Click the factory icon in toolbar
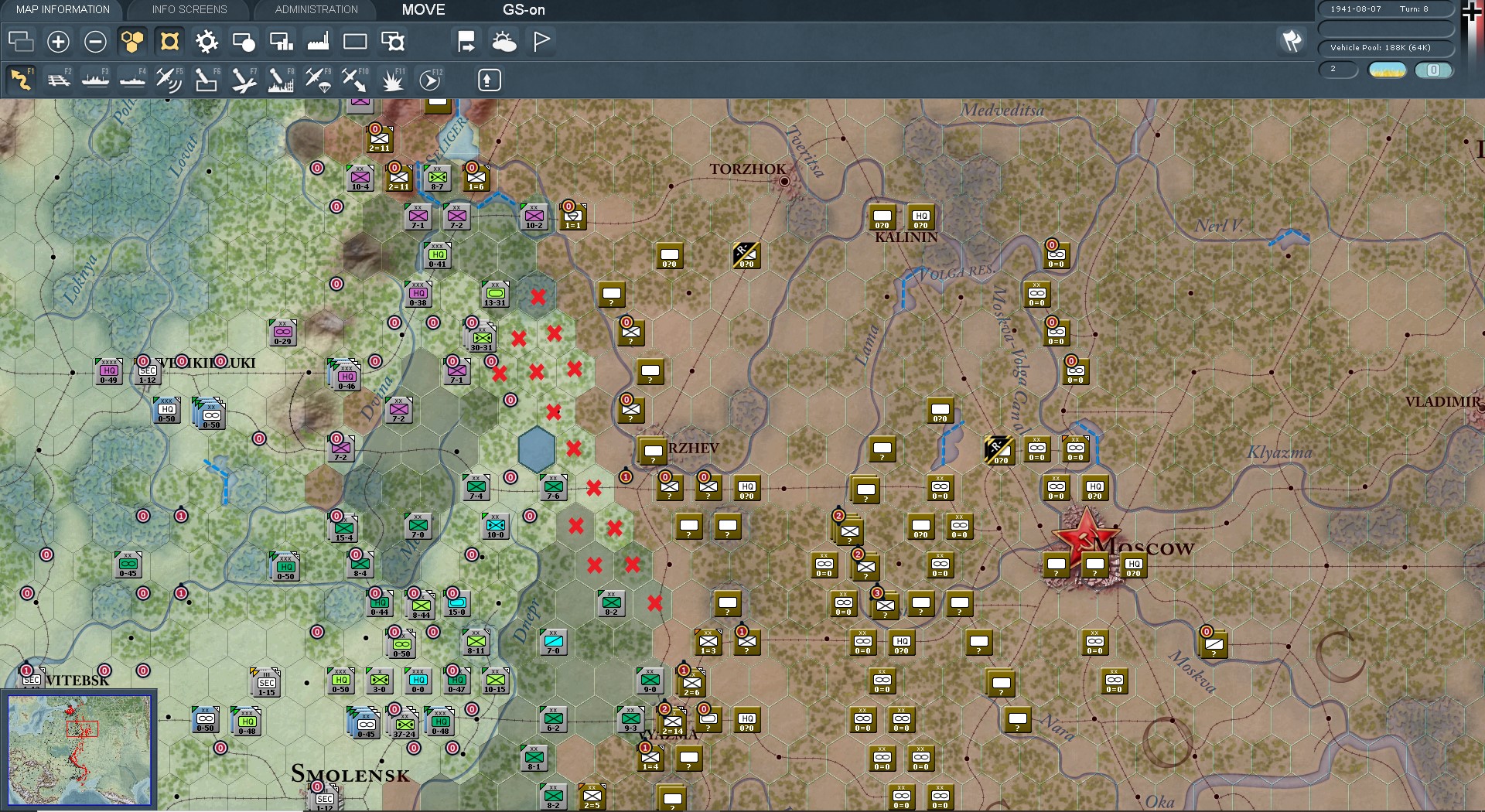The image size is (1485, 812). [x=318, y=42]
